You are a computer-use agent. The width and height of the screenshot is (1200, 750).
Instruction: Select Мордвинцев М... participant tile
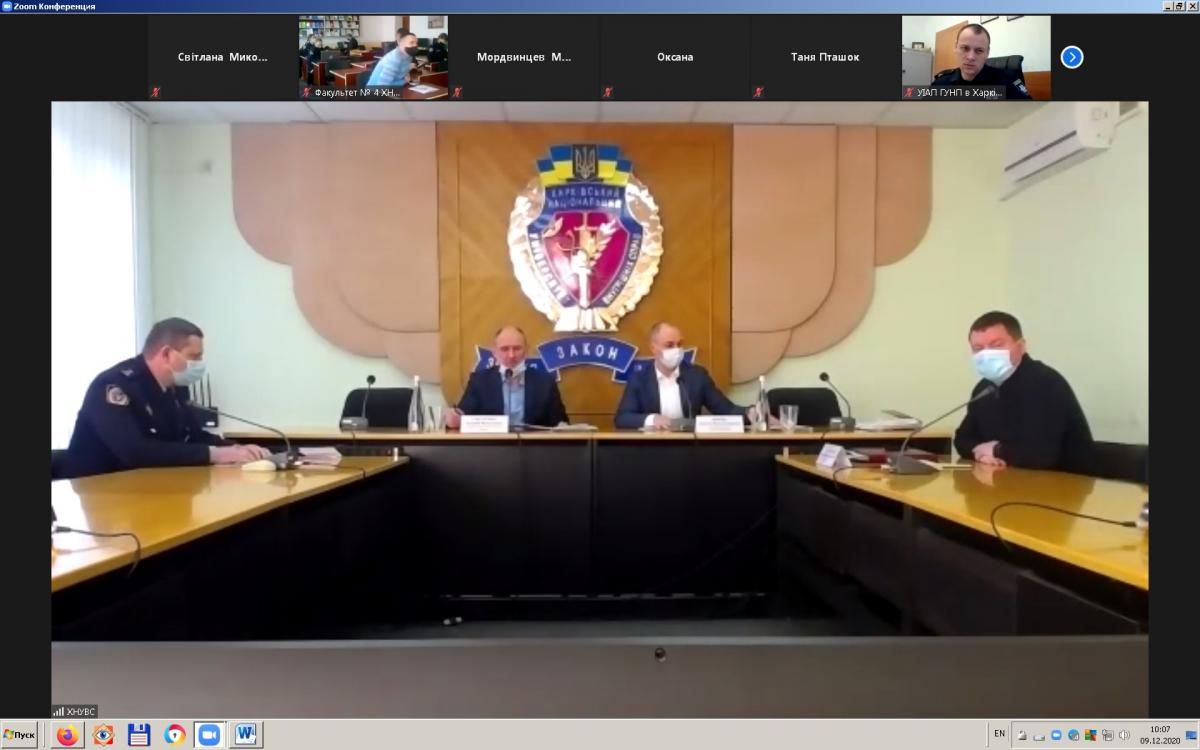pyautogui.click(x=524, y=57)
